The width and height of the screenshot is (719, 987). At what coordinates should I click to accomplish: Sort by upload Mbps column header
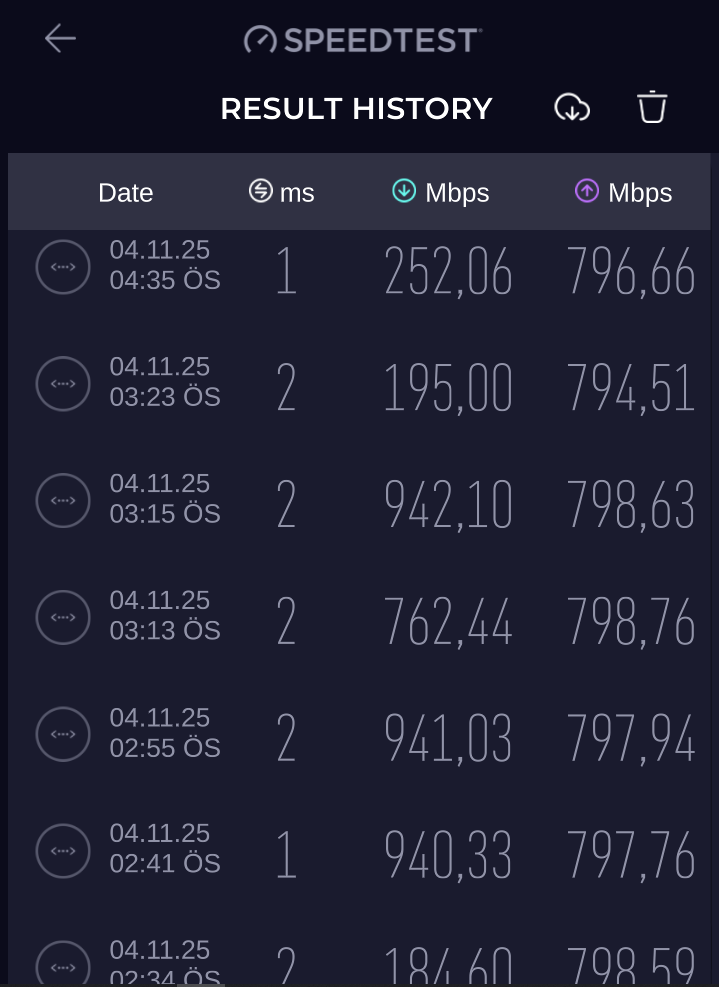tap(623, 193)
